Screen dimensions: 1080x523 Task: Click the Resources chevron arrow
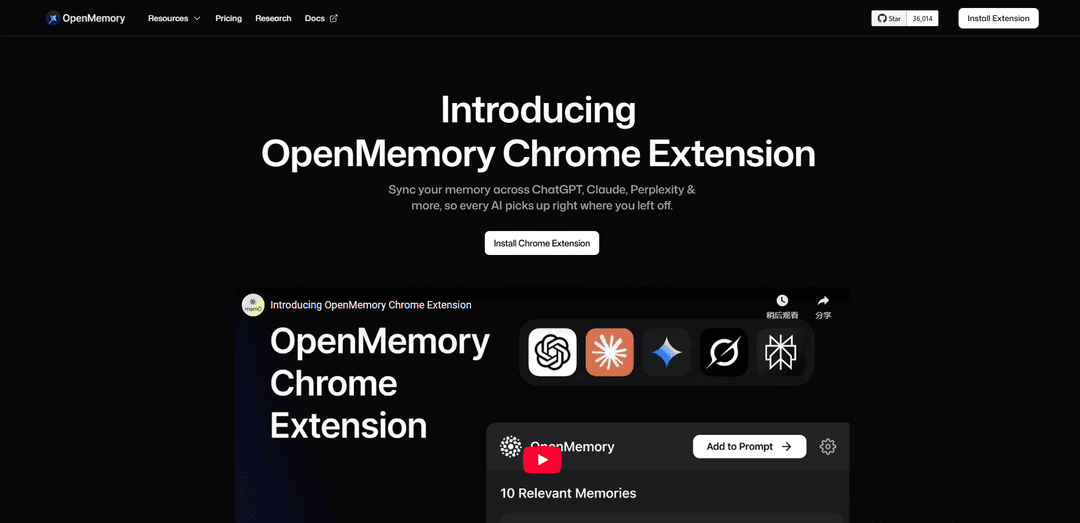(197, 19)
